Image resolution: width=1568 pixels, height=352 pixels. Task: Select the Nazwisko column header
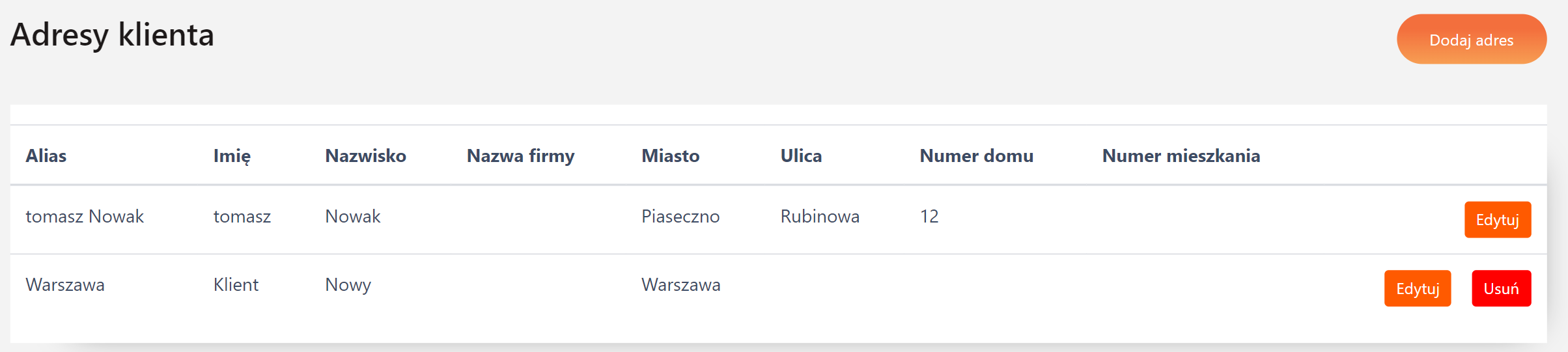click(x=365, y=156)
